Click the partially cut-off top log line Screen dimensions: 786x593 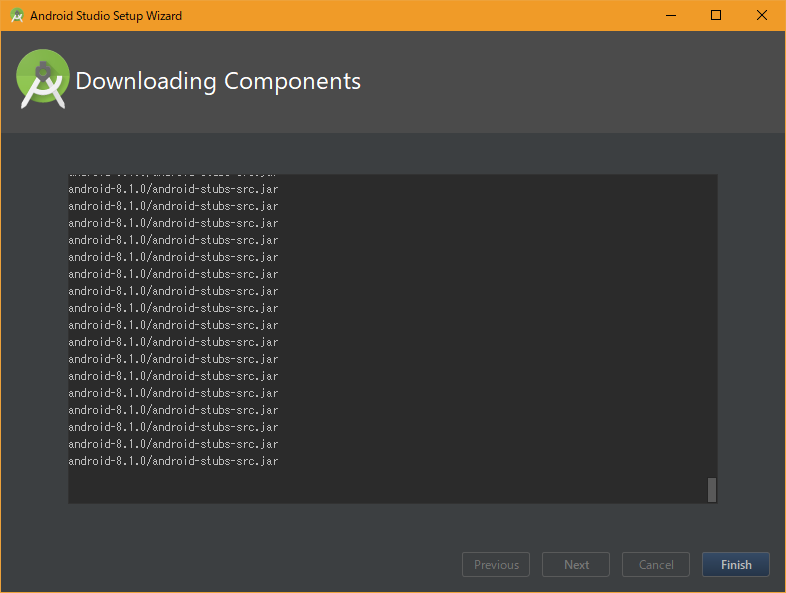click(173, 176)
